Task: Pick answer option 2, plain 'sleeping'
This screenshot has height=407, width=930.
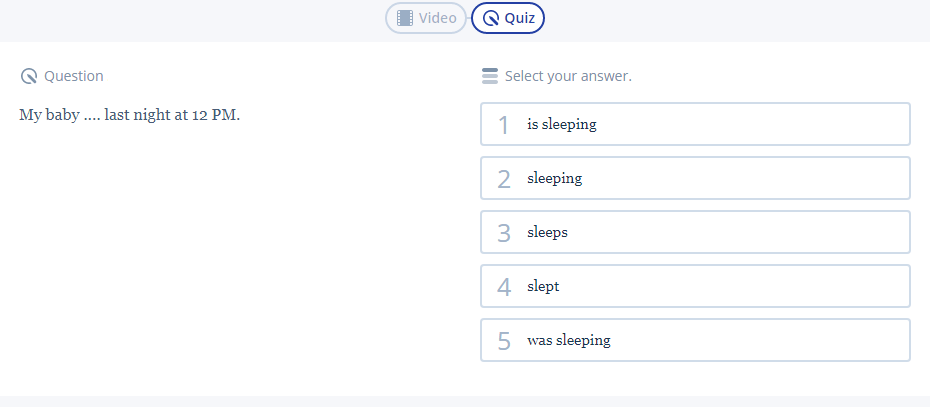Action: click(x=695, y=178)
